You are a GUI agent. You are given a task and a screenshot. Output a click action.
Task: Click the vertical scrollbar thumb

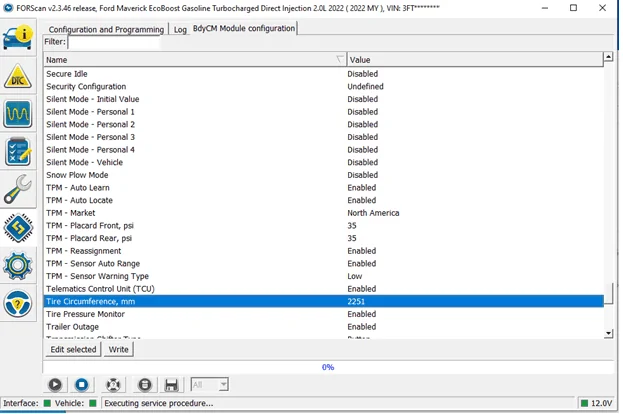point(608,293)
